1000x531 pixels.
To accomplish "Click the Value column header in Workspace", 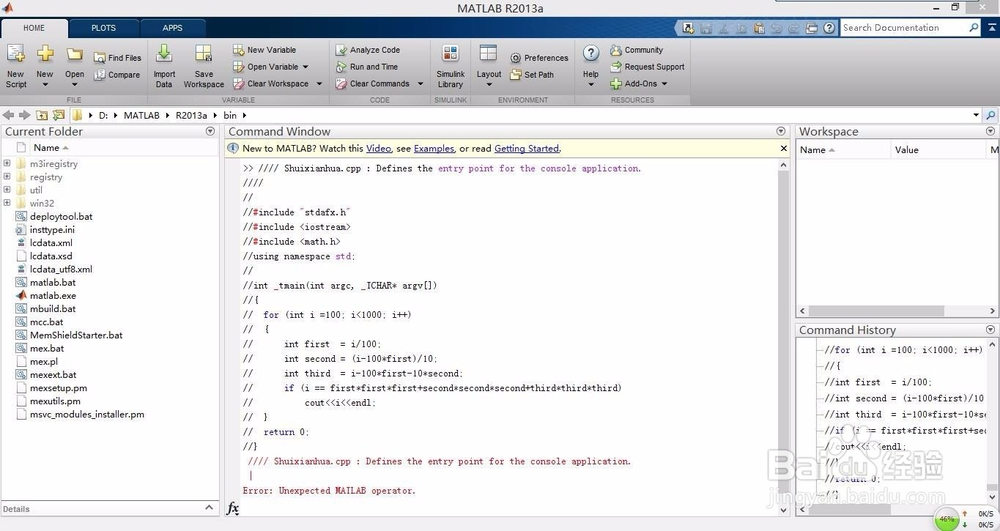I will pyautogui.click(x=906, y=150).
